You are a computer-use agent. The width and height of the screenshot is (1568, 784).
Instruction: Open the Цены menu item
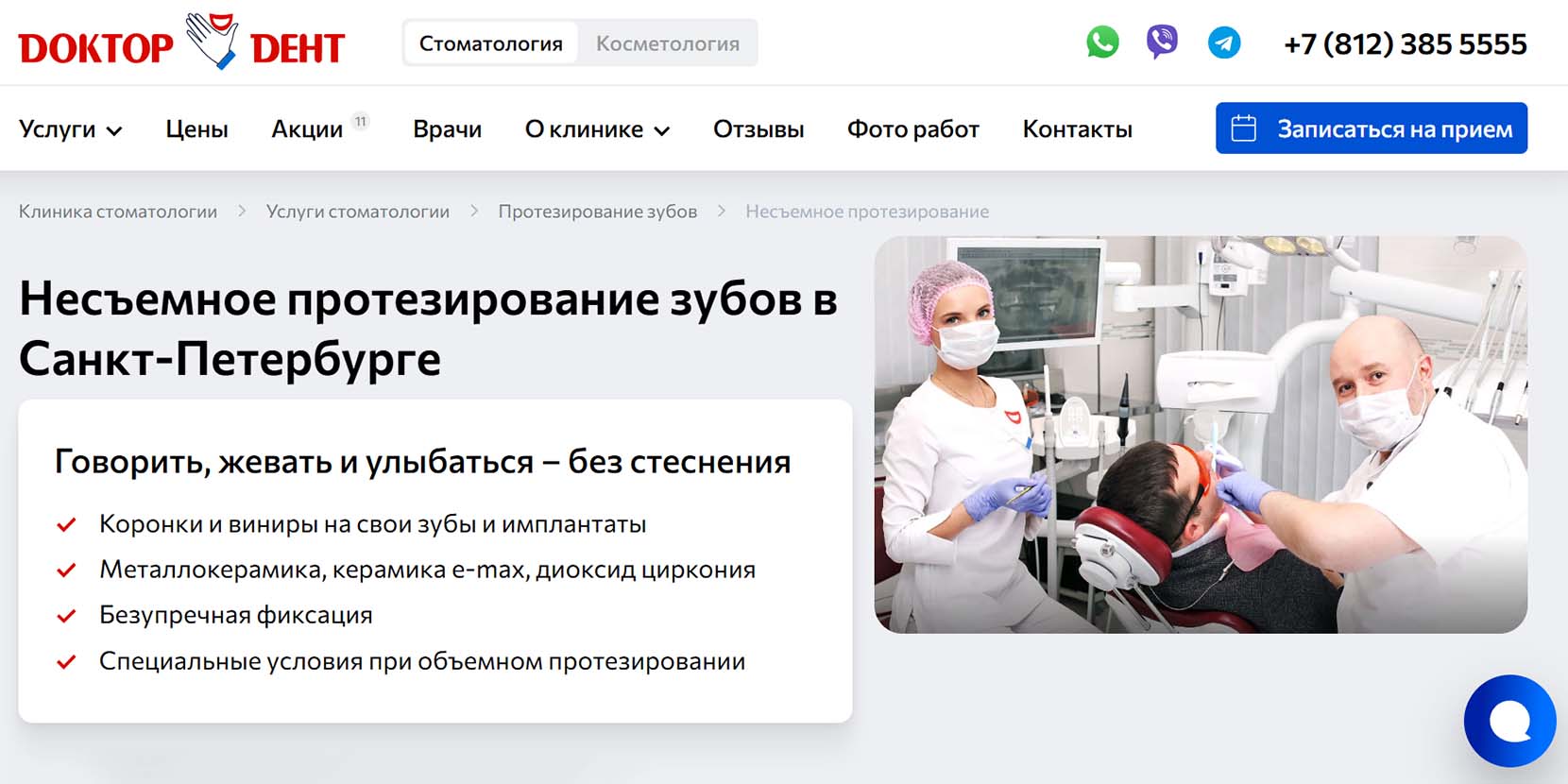pyautogui.click(x=196, y=129)
